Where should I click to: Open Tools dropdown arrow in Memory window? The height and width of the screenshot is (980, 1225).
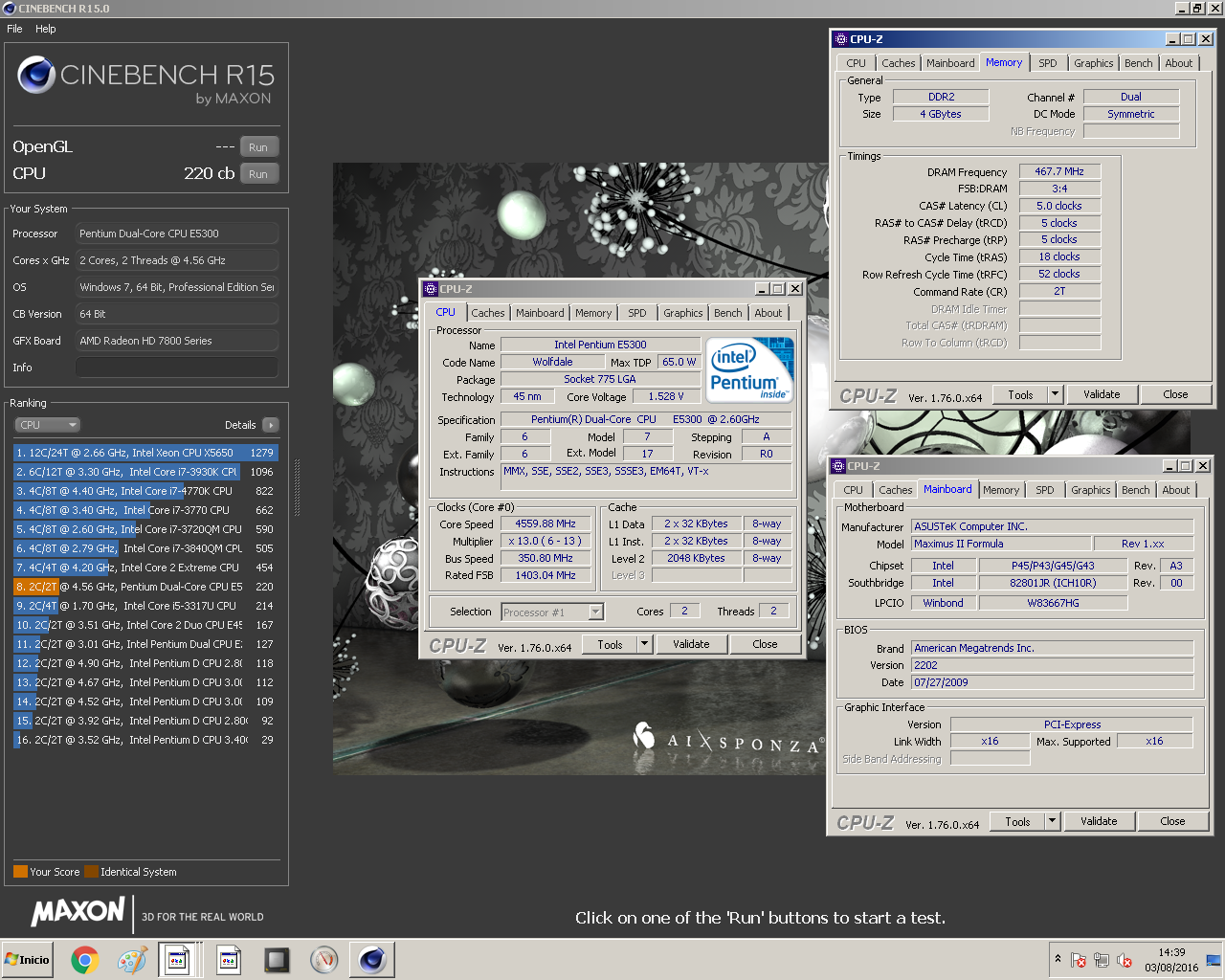pos(1056,394)
